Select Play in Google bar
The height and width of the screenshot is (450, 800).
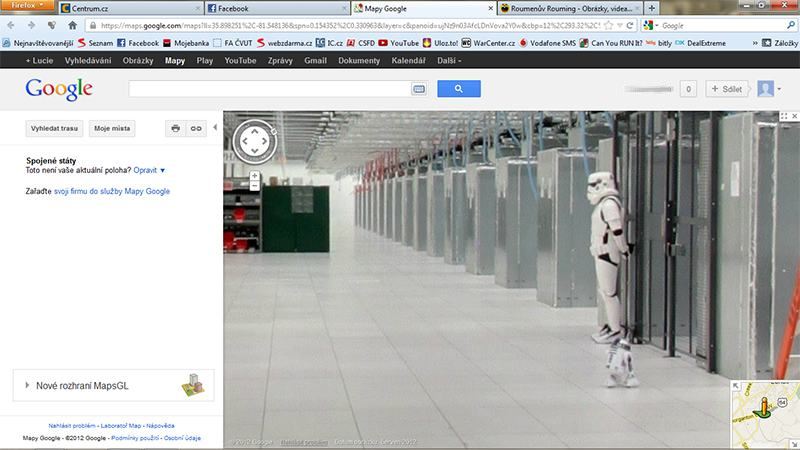(x=205, y=60)
